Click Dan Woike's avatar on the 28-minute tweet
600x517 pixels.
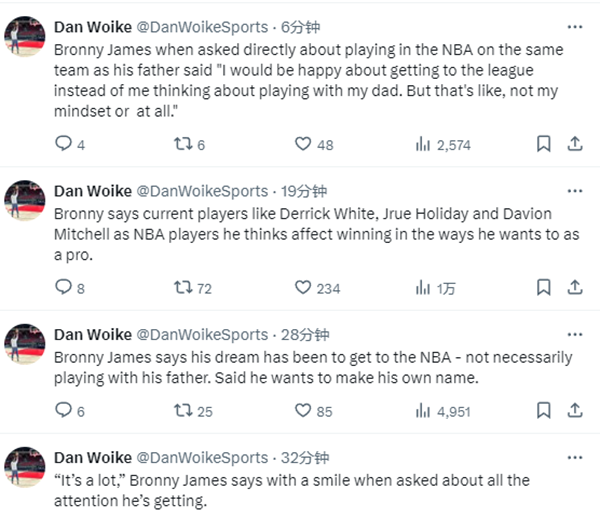[25, 344]
